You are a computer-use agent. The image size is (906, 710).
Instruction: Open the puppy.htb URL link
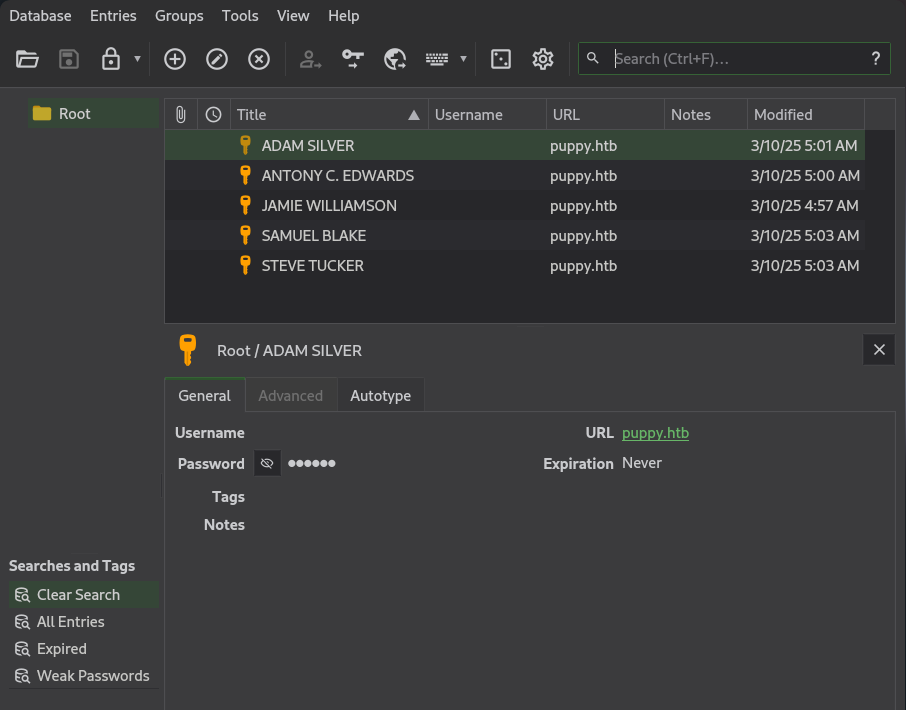point(655,433)
